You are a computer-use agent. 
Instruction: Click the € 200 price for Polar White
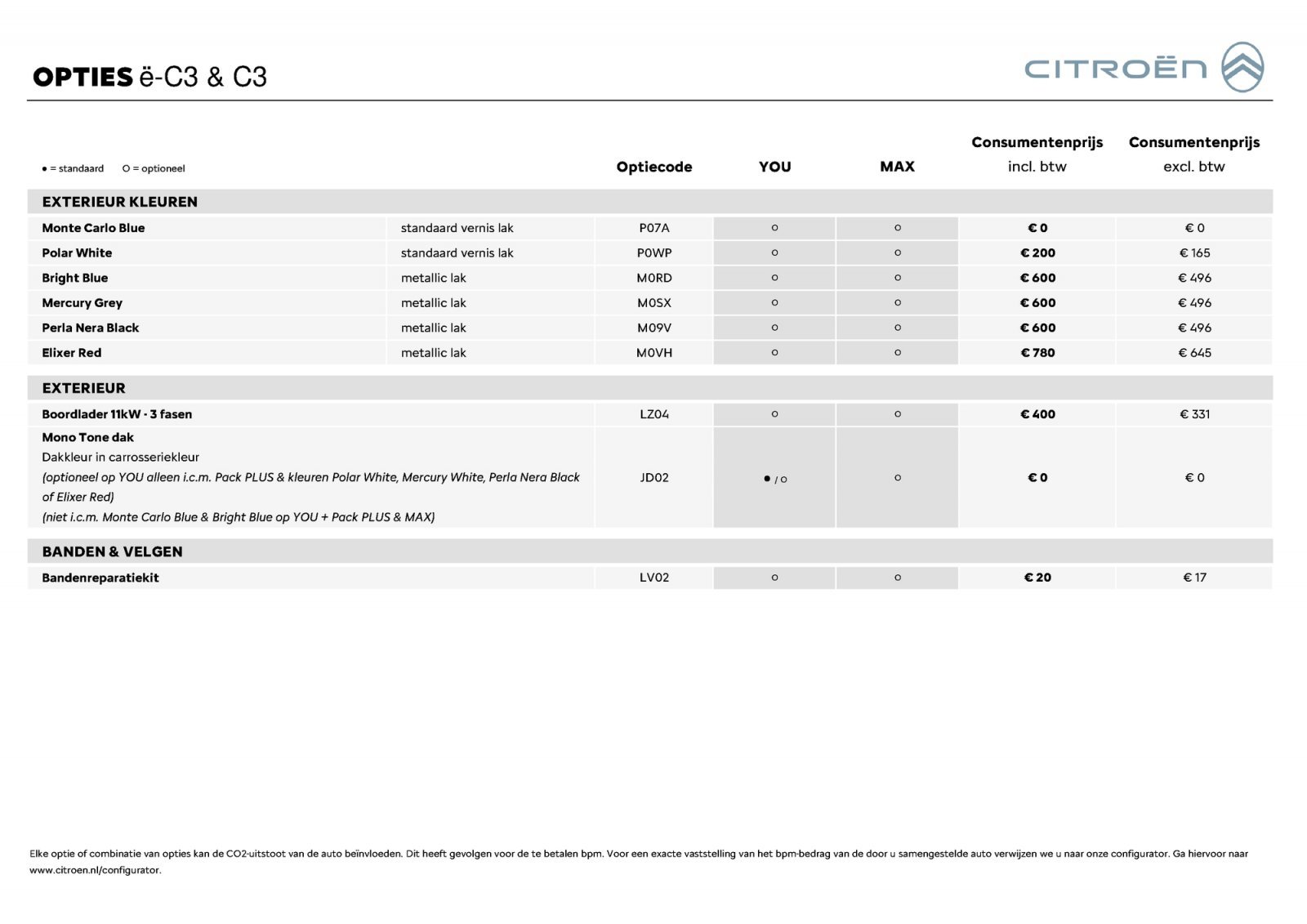click(1037, 253)
